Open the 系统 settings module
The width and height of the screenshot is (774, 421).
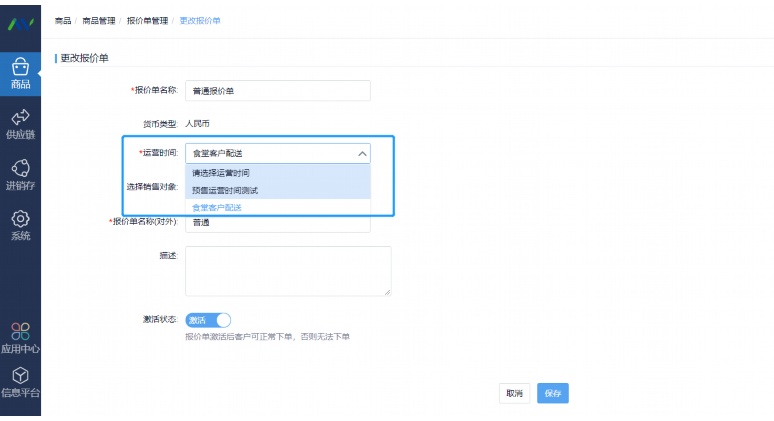pyautogui.click(x=20, y=226)
